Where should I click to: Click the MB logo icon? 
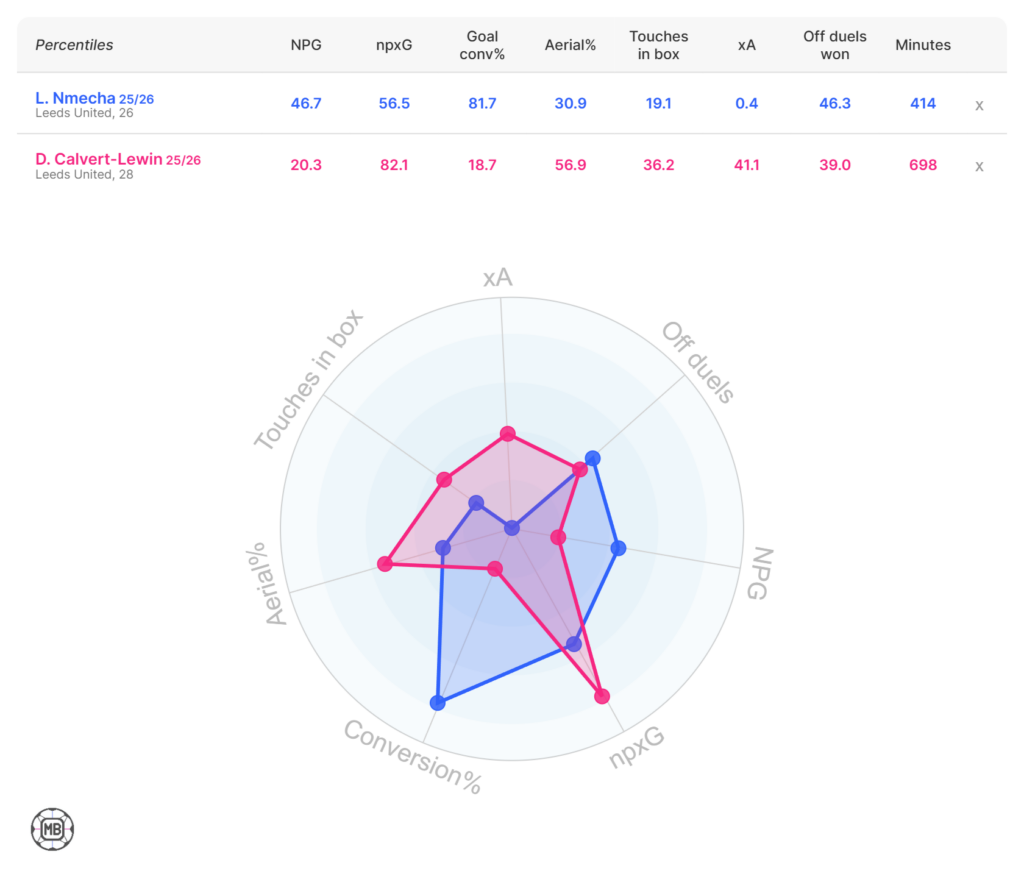click(x=53, y=829)
